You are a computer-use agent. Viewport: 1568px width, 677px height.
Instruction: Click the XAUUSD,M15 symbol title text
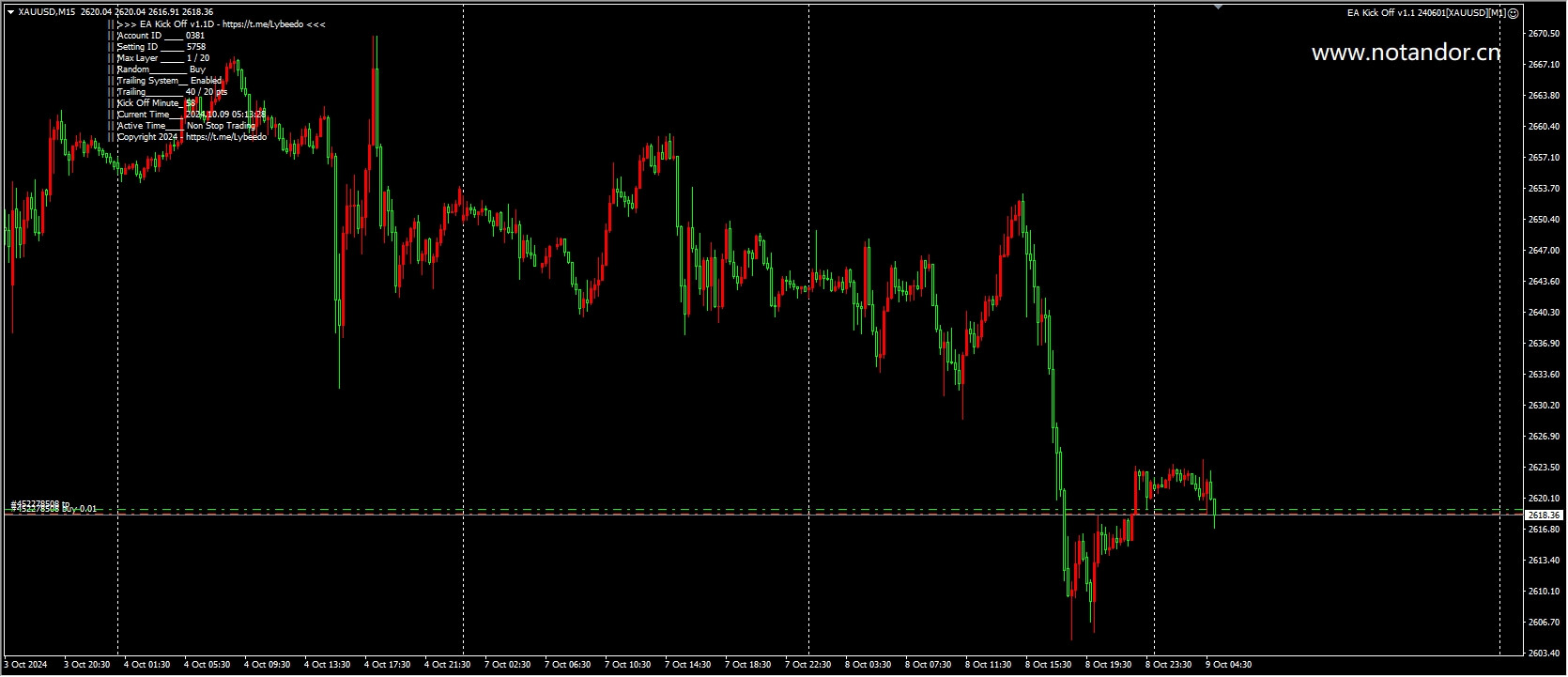47,12
